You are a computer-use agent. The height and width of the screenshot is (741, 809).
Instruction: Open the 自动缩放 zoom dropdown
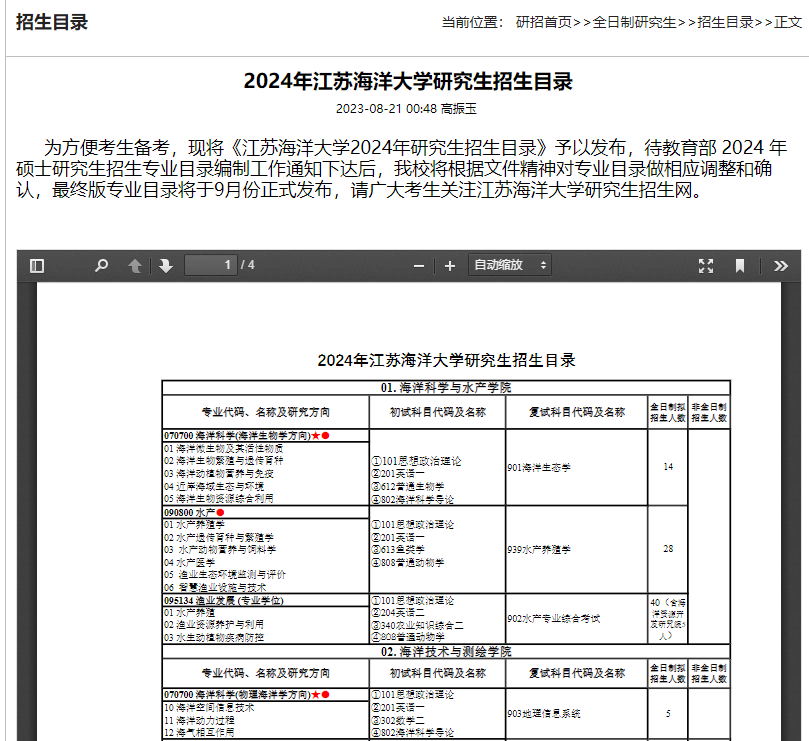(x=510, y=265)
